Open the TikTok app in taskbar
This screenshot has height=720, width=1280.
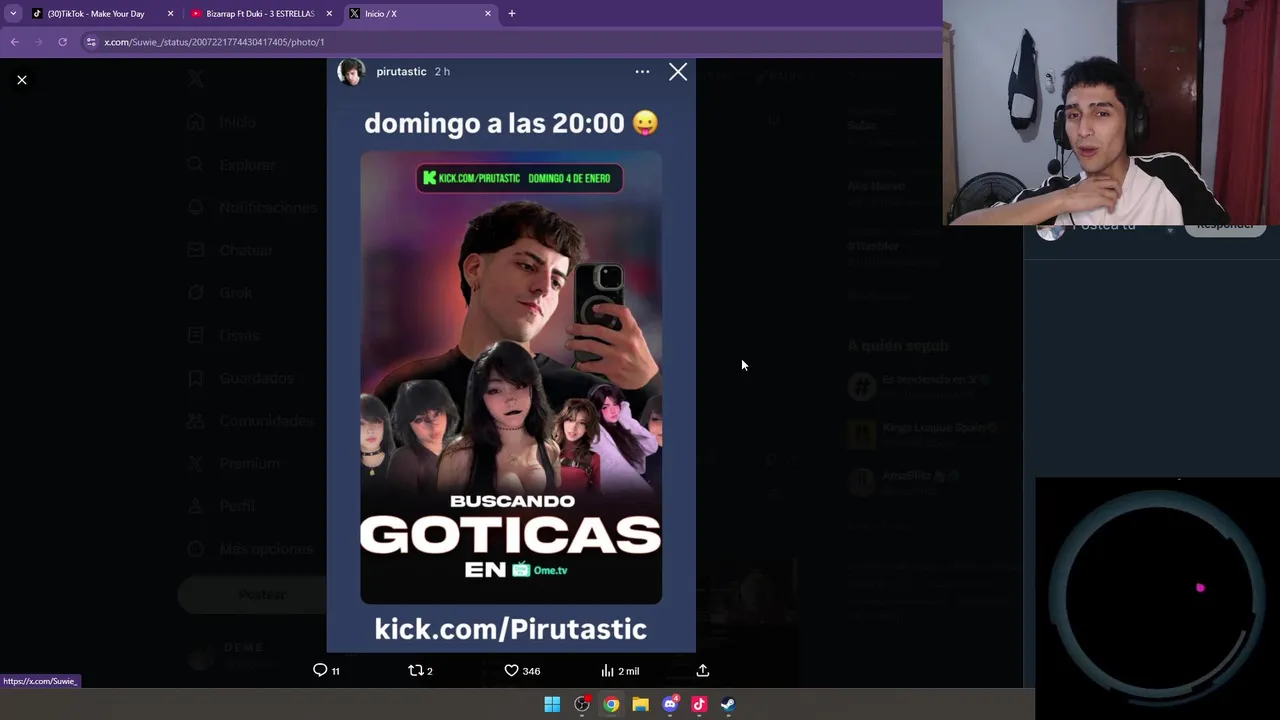coord(699,704)
